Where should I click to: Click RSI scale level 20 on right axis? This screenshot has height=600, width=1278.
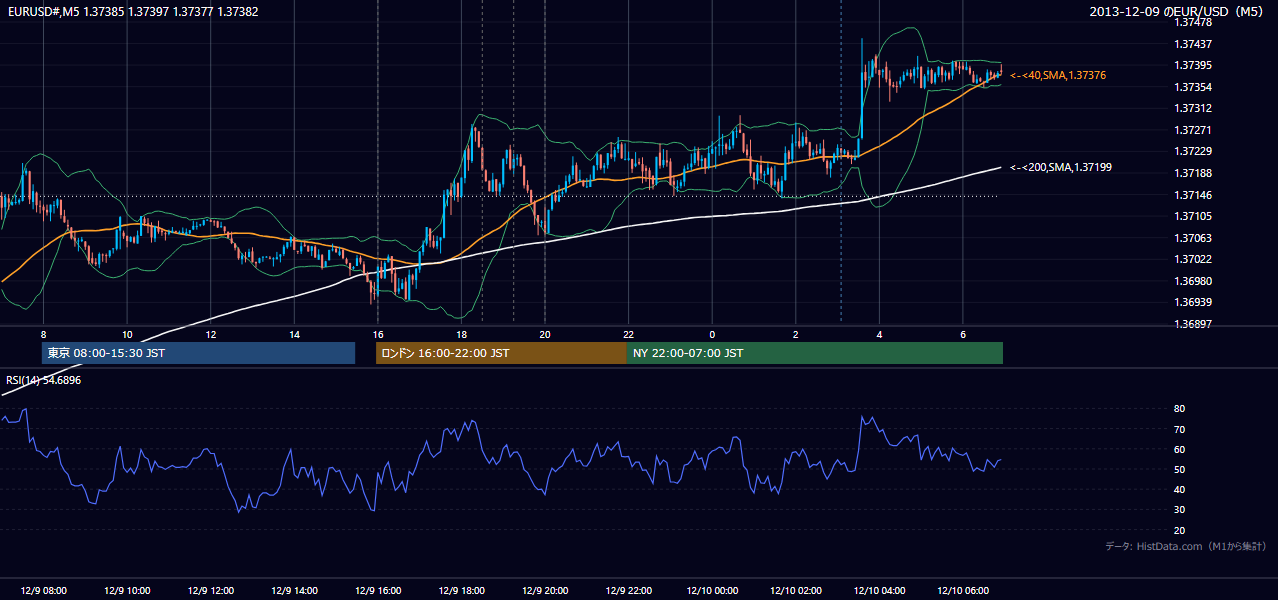point(1180,530)
